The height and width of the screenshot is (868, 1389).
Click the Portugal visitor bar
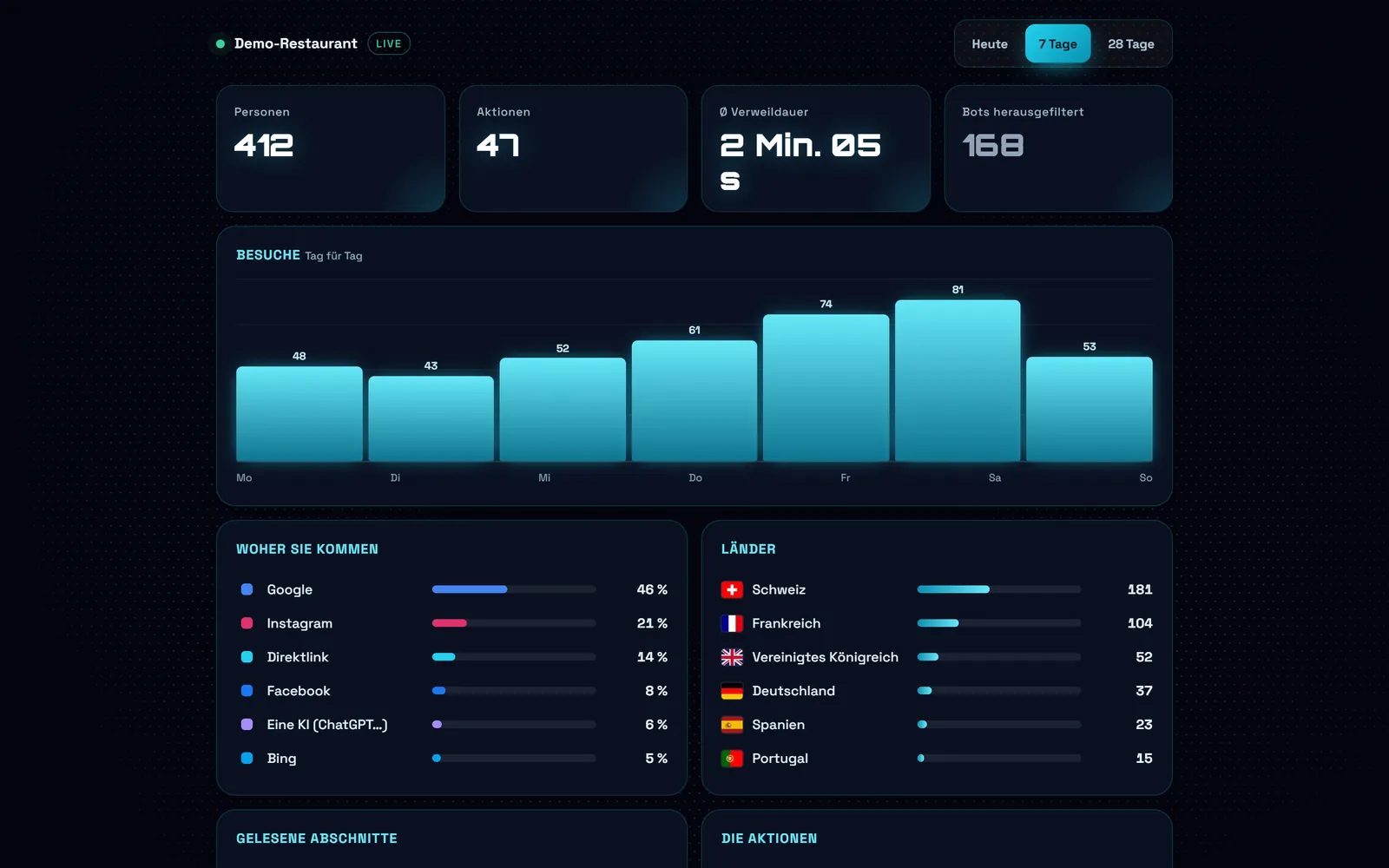click(999, 758)
